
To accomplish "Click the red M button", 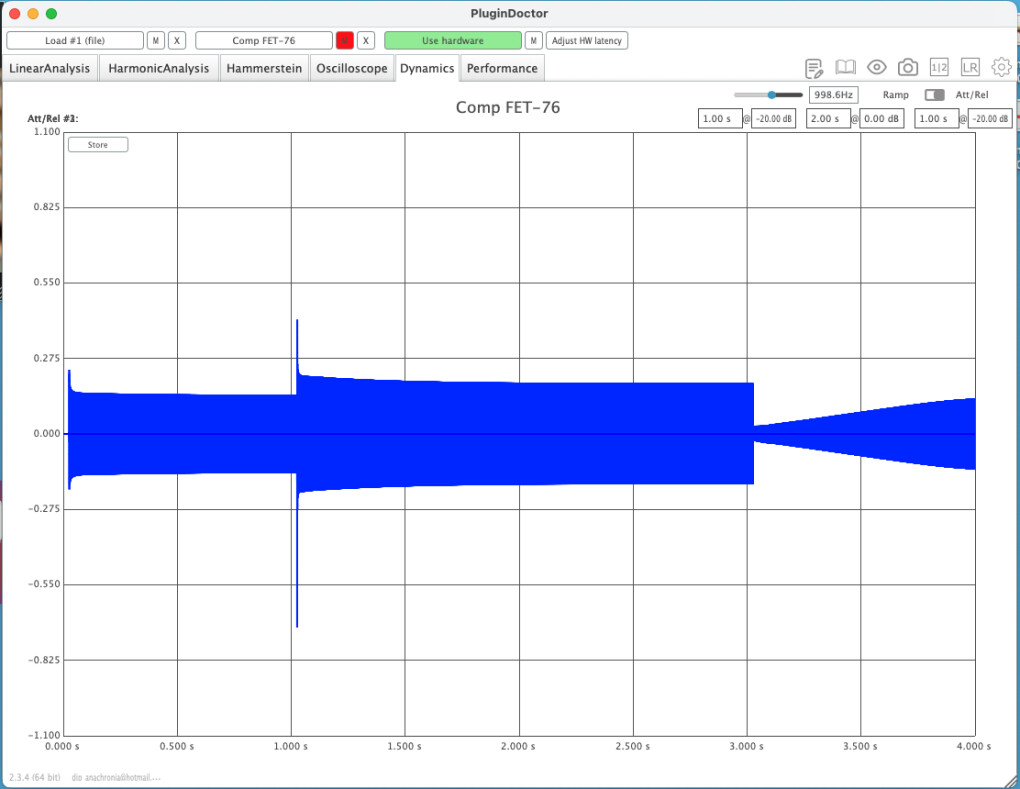I will tap(345, 40).
